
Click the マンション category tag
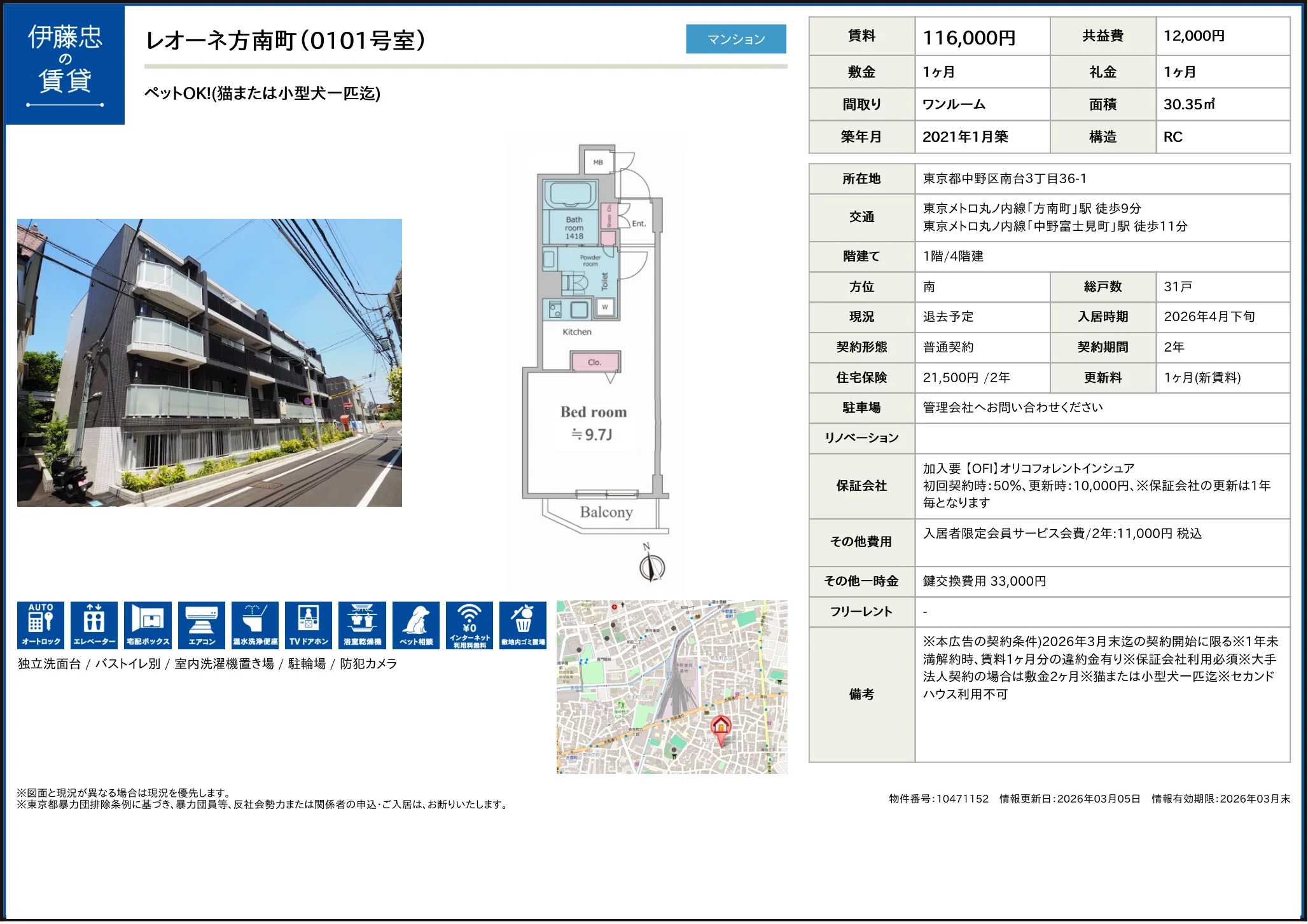pyautogui.click(x=736, y=39)
